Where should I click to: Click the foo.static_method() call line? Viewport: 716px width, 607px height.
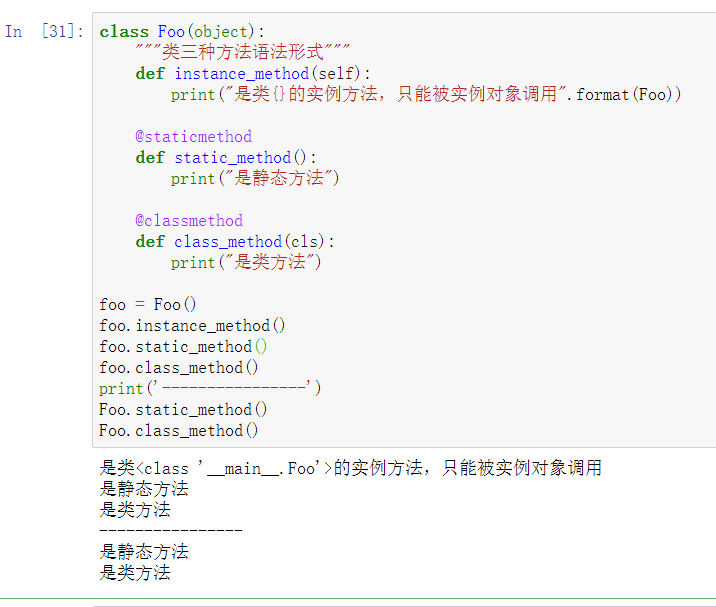click(x=183, y=347)
